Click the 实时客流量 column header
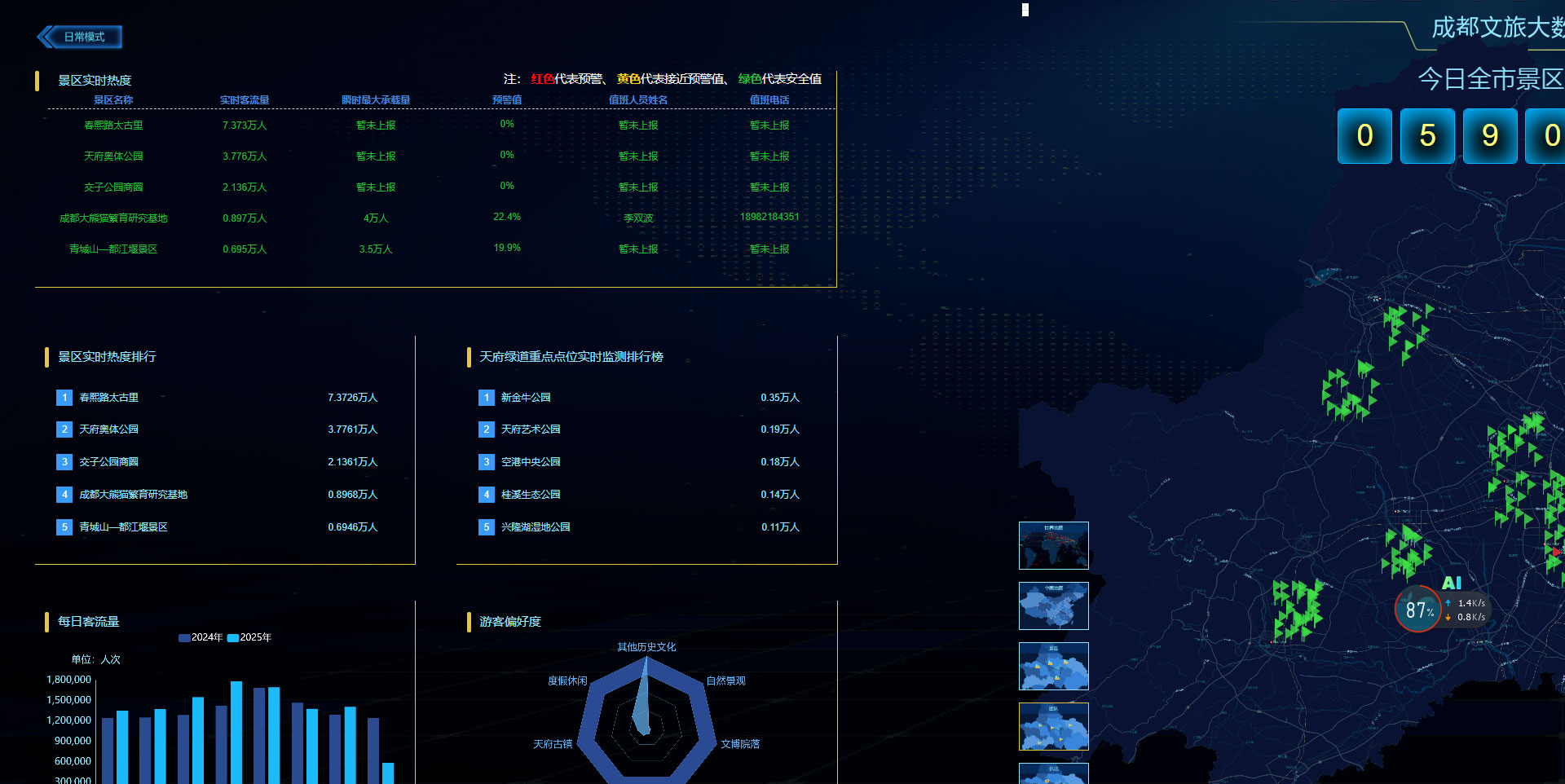The width and height of the screenshot is (1565, 784). coord(245,100)
